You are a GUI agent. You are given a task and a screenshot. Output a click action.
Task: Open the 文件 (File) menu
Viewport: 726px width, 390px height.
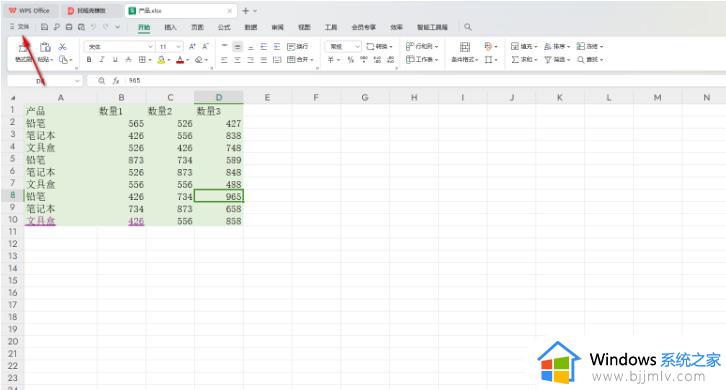pyautogui.click(x=19, y=27)
